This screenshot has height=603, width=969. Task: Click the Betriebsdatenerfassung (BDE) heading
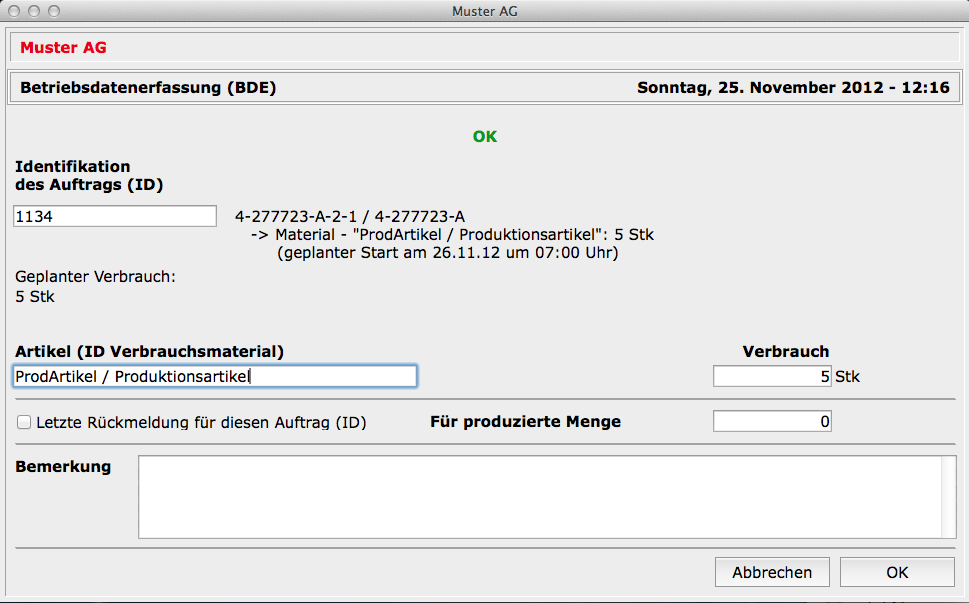(148, 87)
